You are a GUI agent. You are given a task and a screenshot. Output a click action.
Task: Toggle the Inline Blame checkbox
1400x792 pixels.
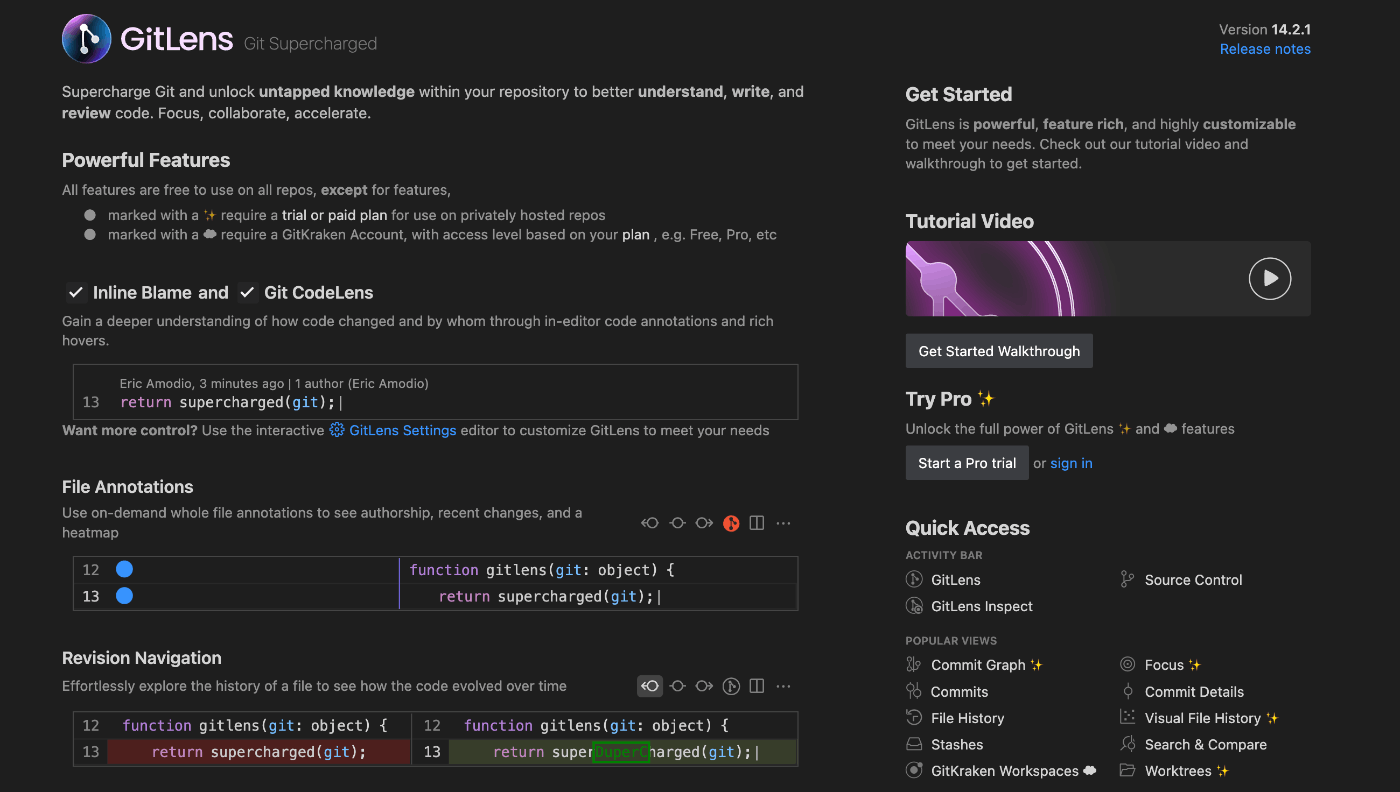click(x=76, y=293)
